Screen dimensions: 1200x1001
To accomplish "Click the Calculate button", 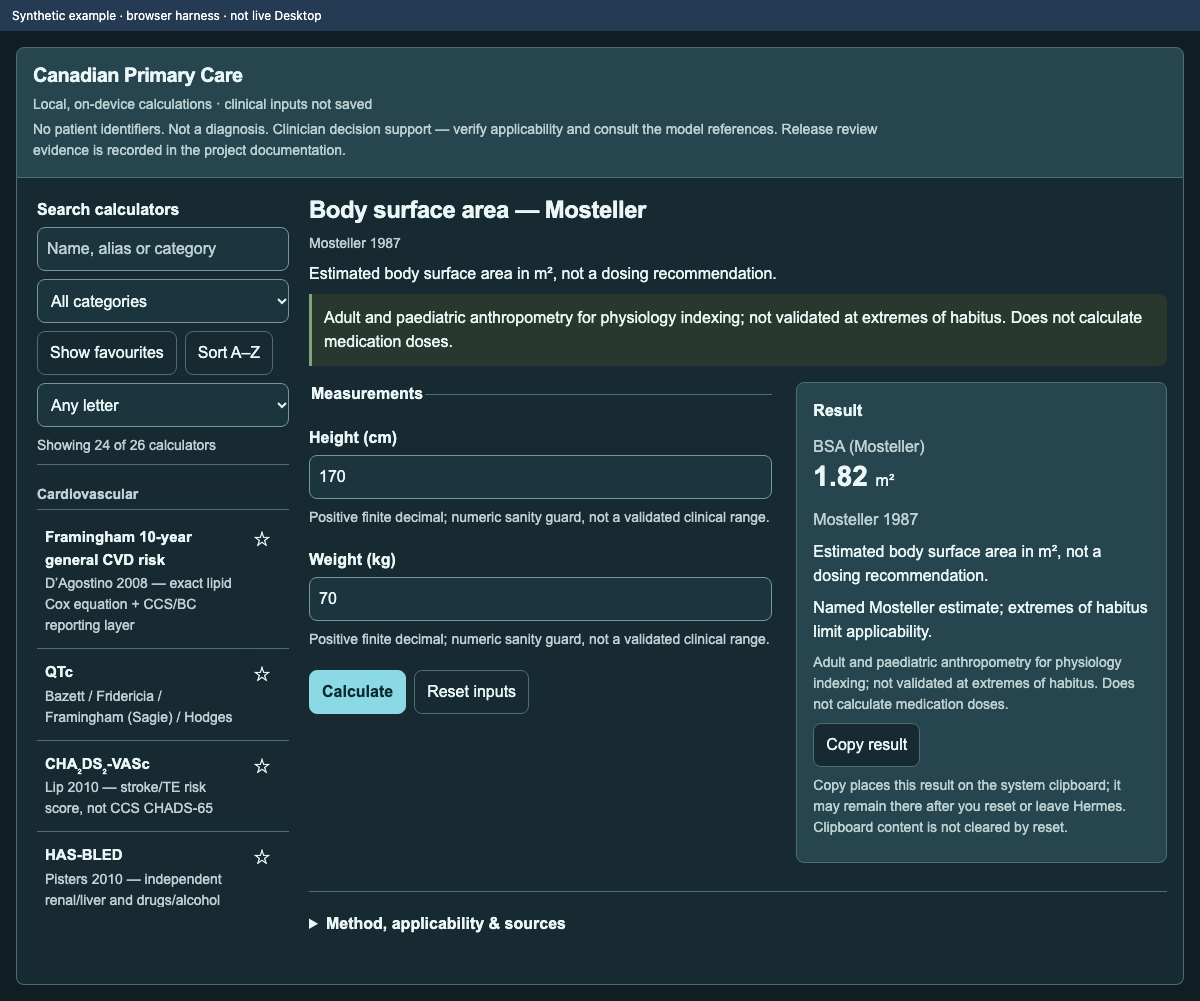I will pos(357,692).
